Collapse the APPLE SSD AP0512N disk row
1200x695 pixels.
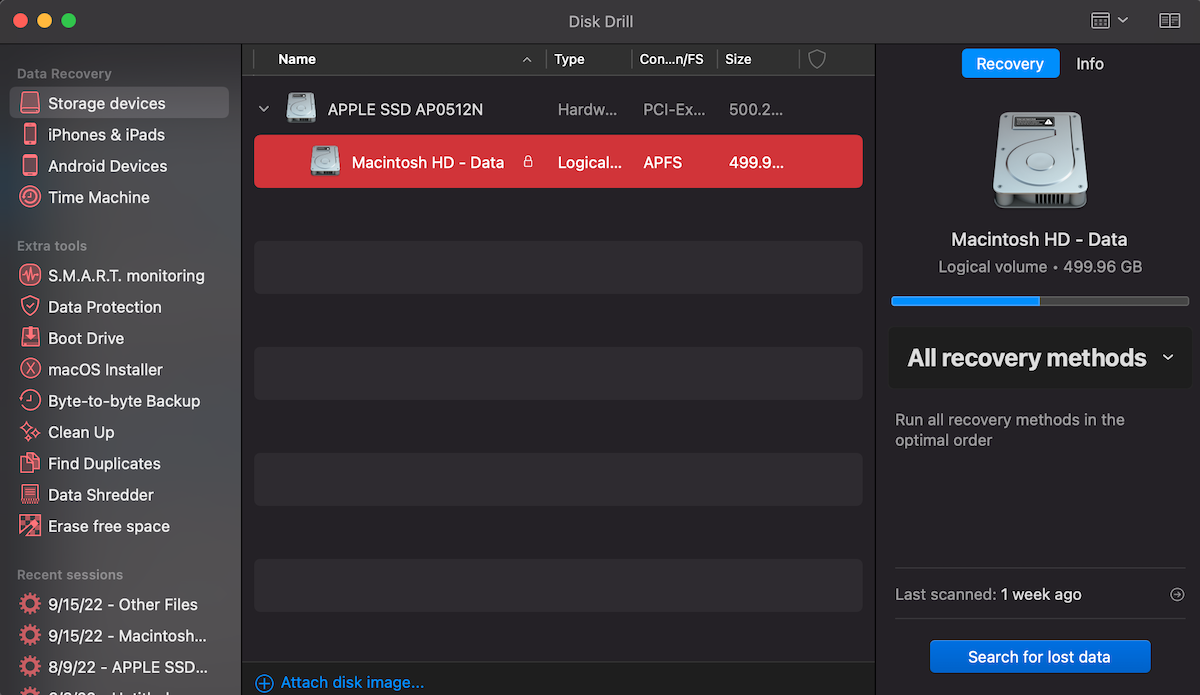(x=264, y=109)
